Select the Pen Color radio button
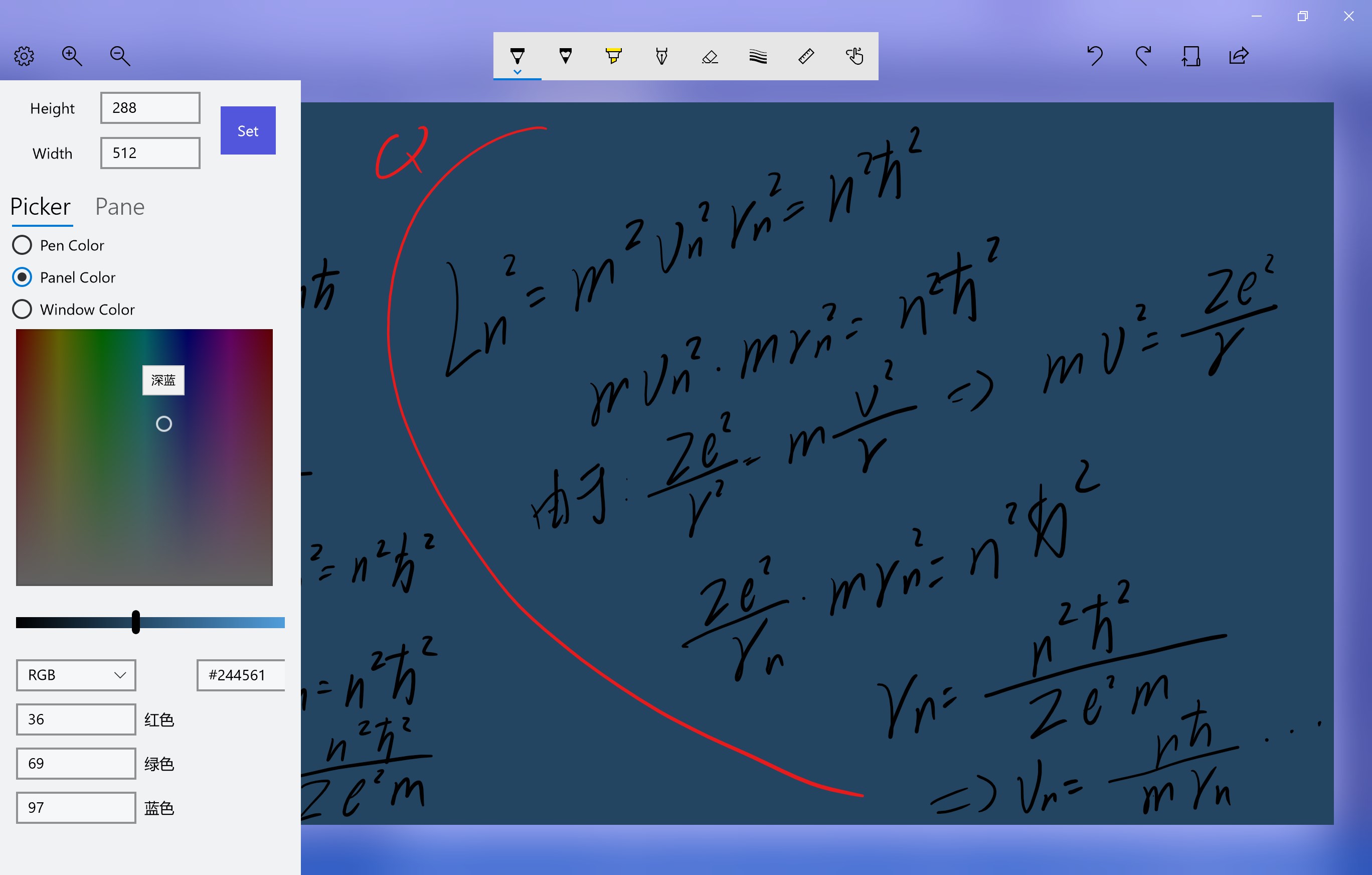Image resolution: width=1372 pixels, height=875 pixels. [22, 245]
